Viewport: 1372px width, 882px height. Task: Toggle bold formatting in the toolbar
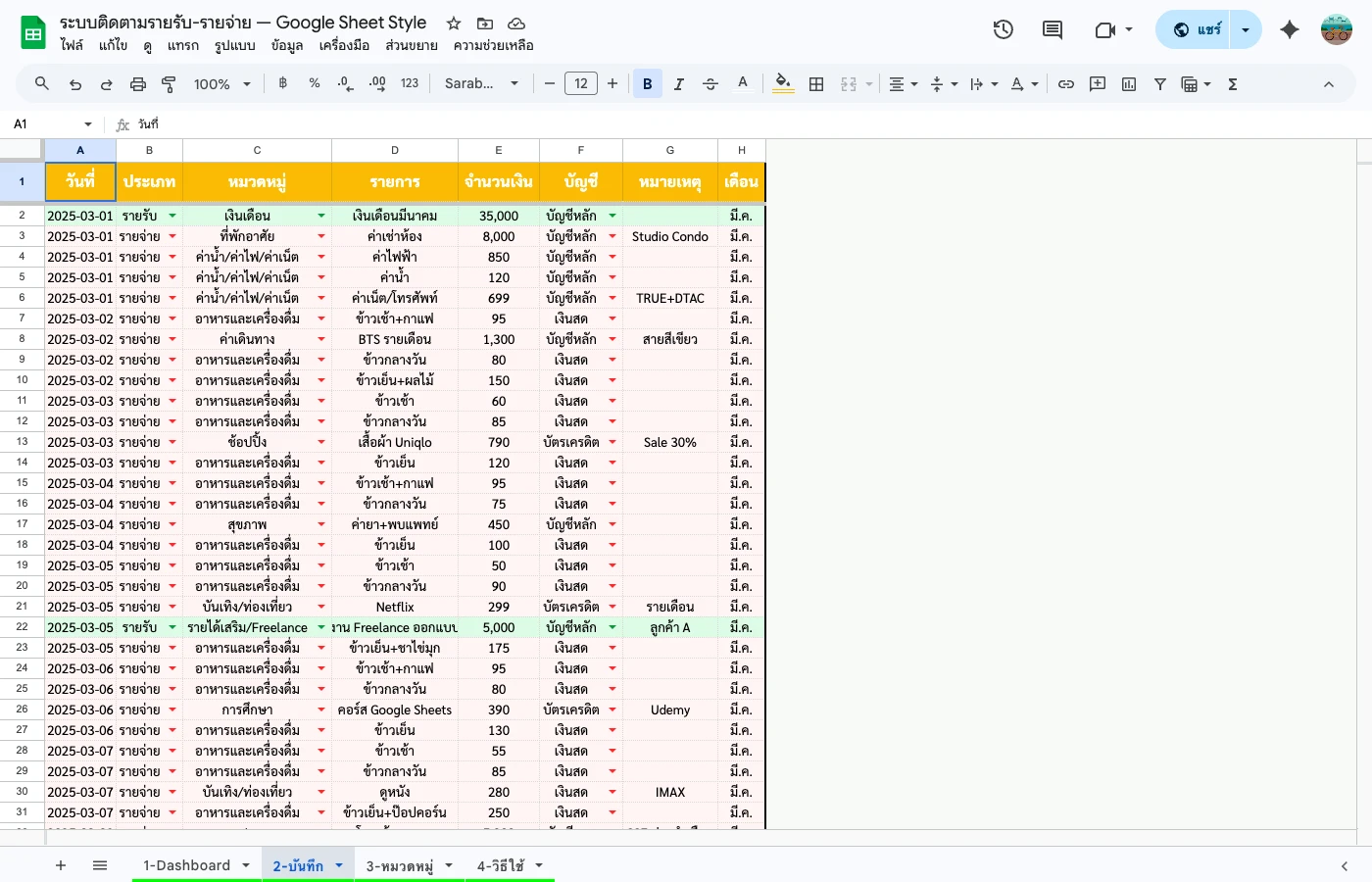pyautogui.click(x=647, y=83)
